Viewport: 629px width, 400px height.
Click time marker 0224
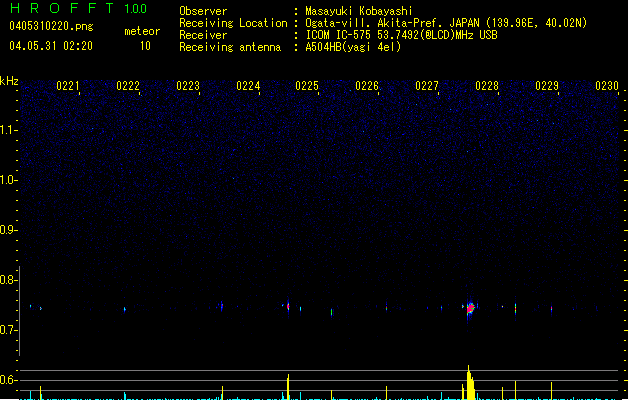pos(248,86)
